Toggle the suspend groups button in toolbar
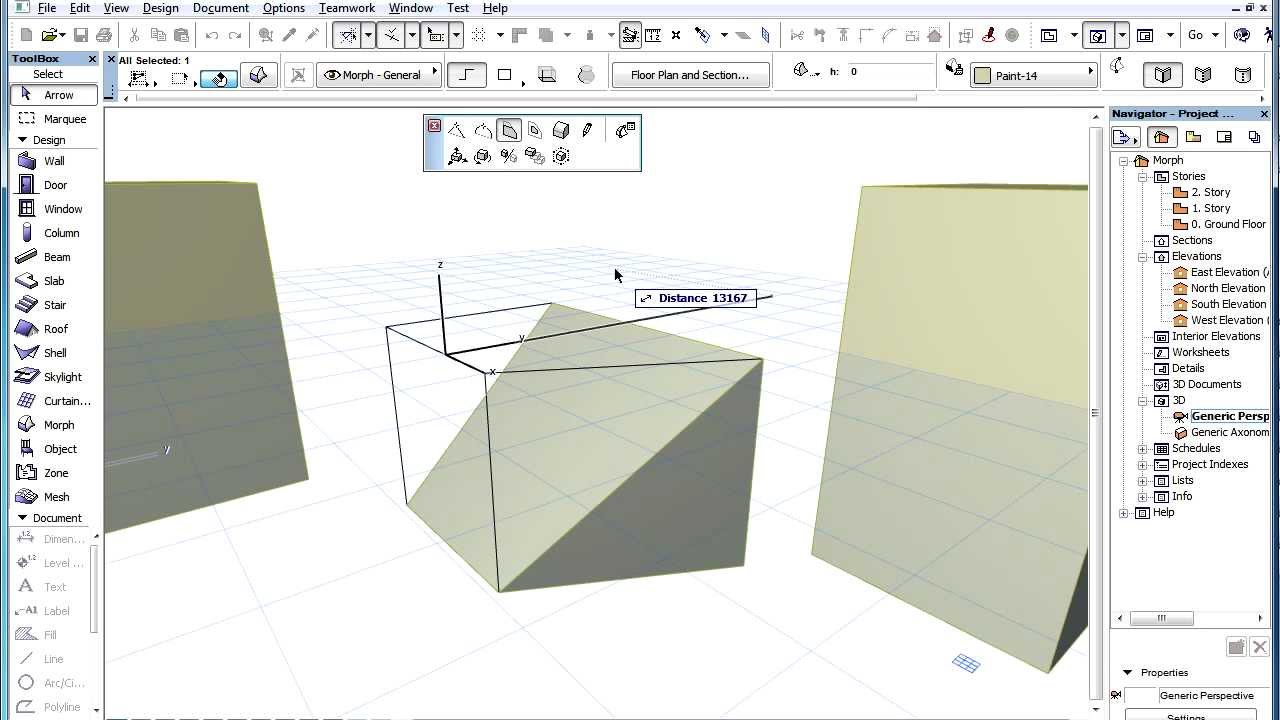The width and height of the screenshot is (1280, 720). click(630, 35)
